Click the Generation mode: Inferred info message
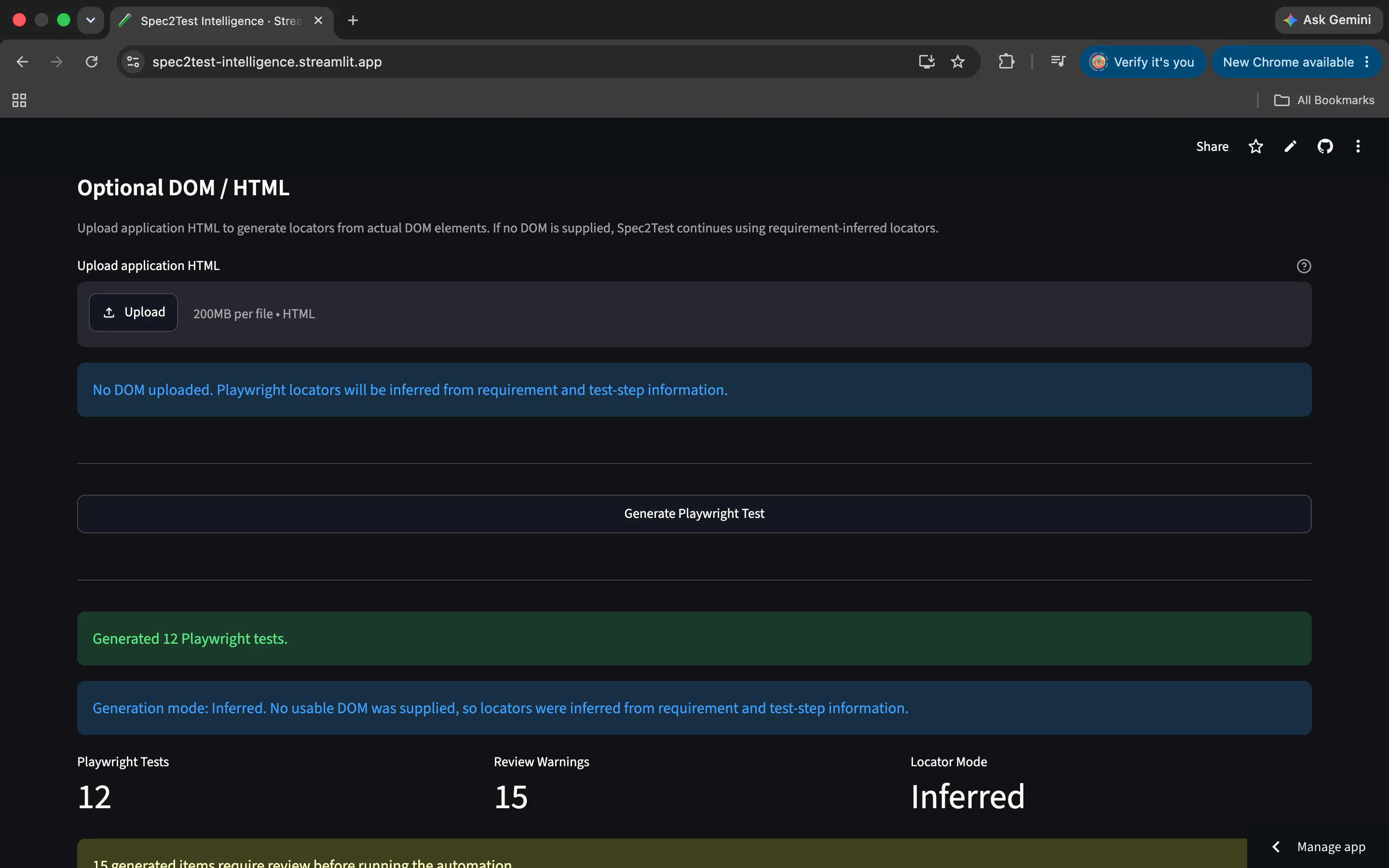The image size is (1389, 868). (694, 708)
